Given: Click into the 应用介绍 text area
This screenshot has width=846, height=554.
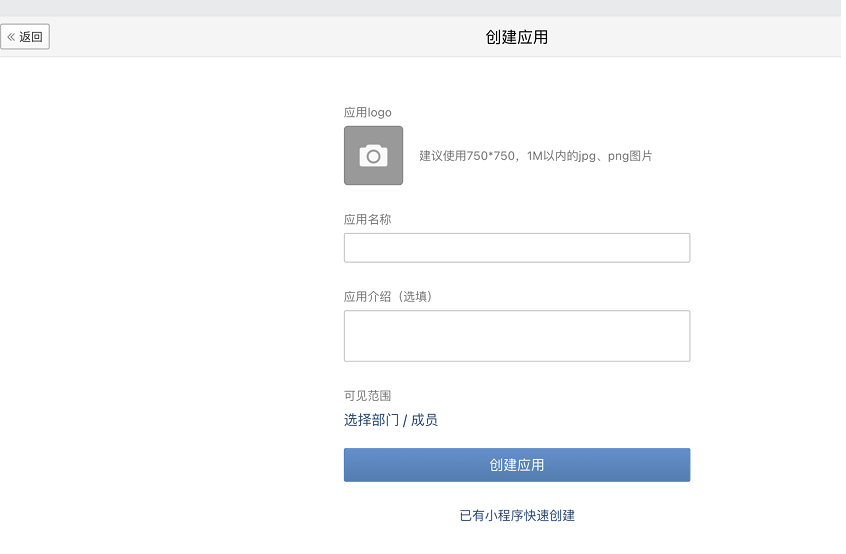Looking at the screenshot, I should click(x=517, y=336).
